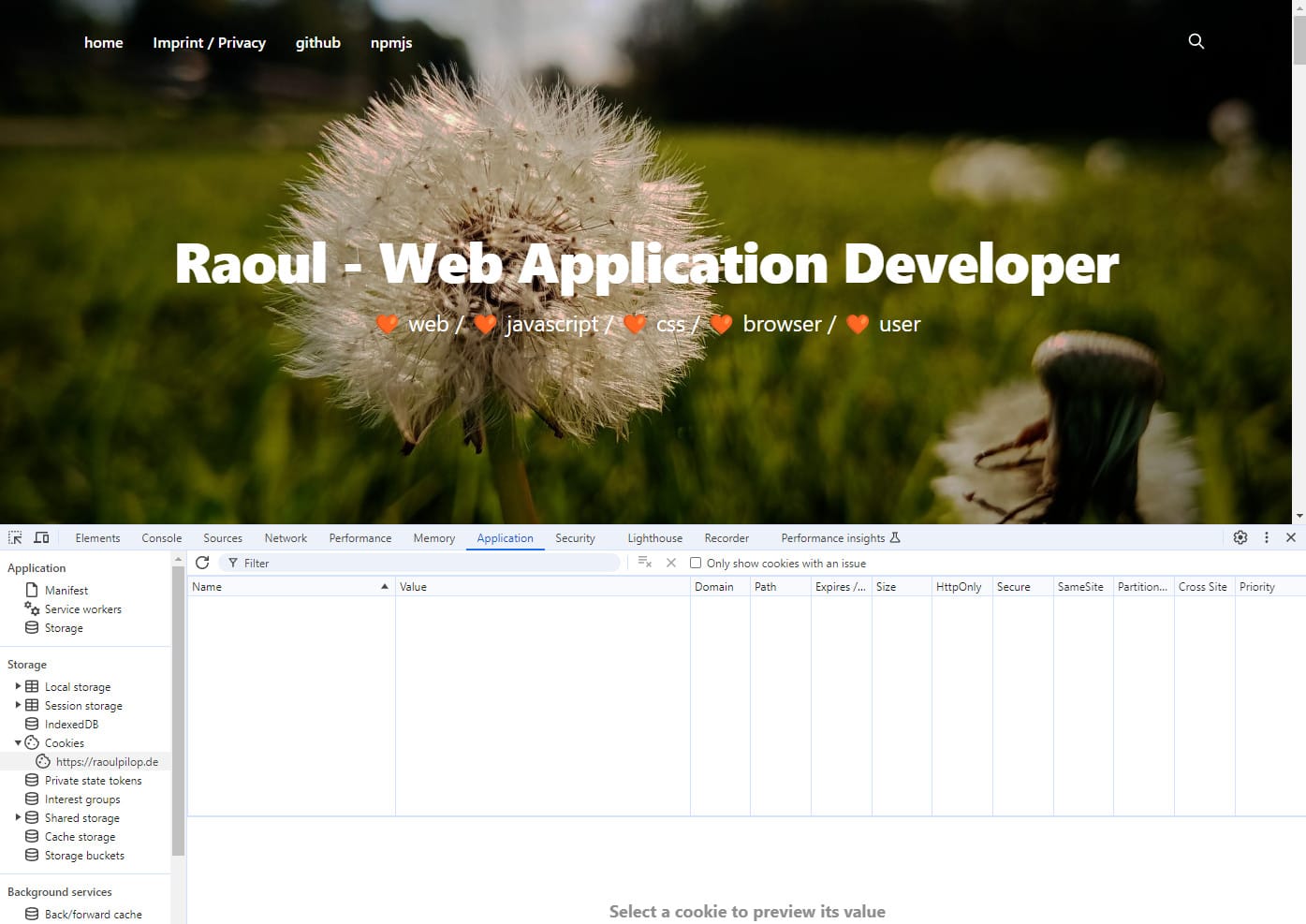Switch to the Console tab
Image resolution: width=1306 pixels, height=924 pixels.
pyautogui.click(x=162, y=537)
